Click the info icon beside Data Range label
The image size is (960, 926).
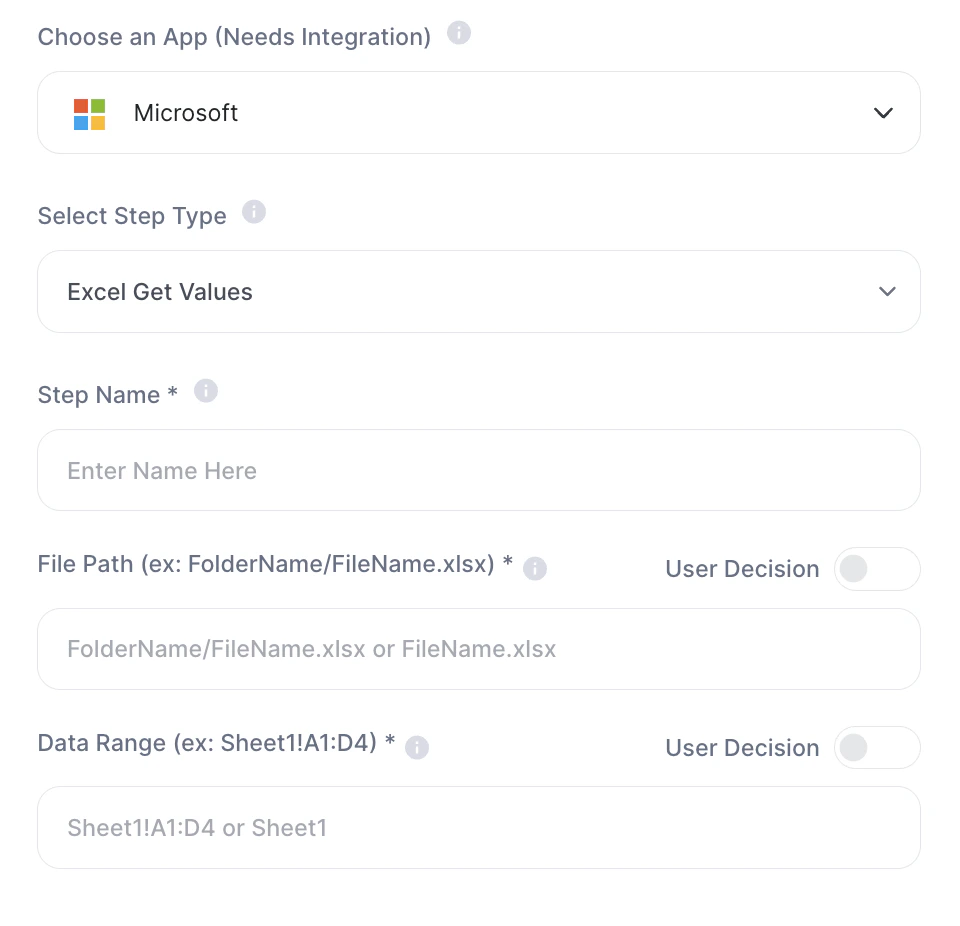[x=417, y=747]
